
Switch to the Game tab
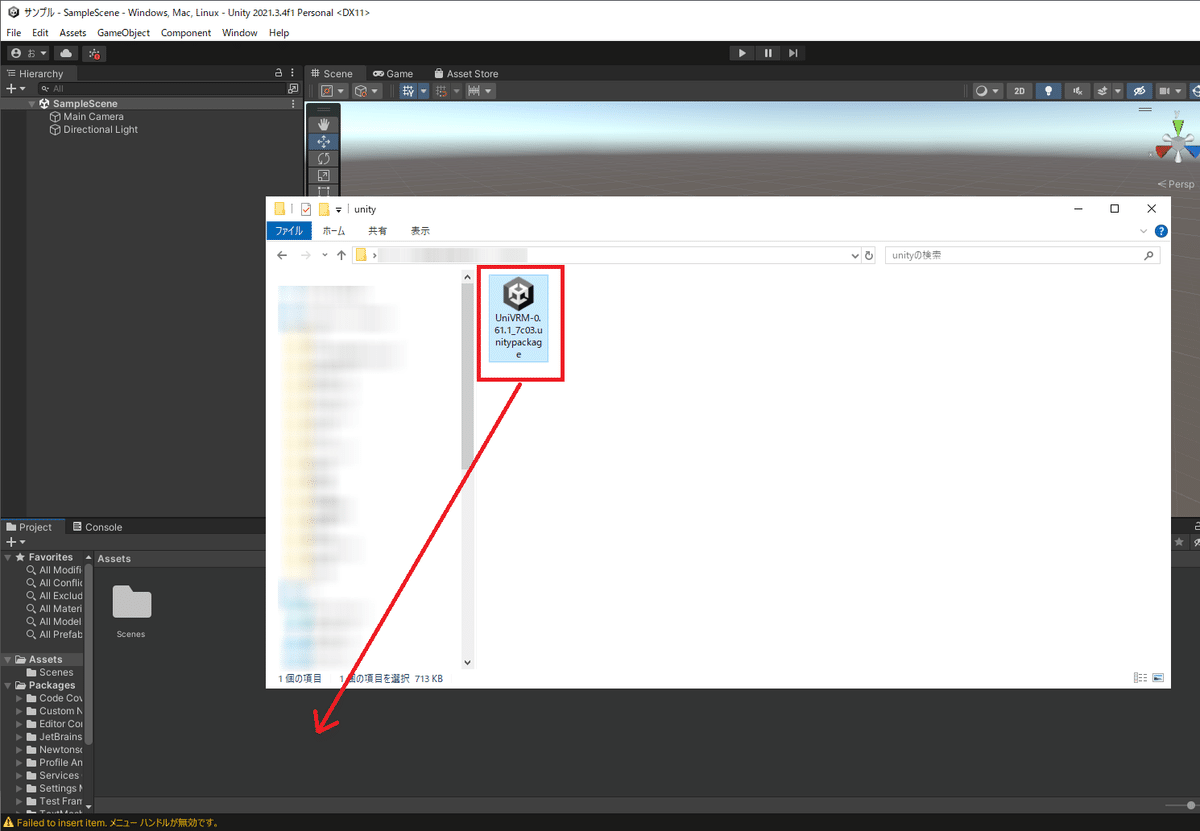tap(393, 73)
